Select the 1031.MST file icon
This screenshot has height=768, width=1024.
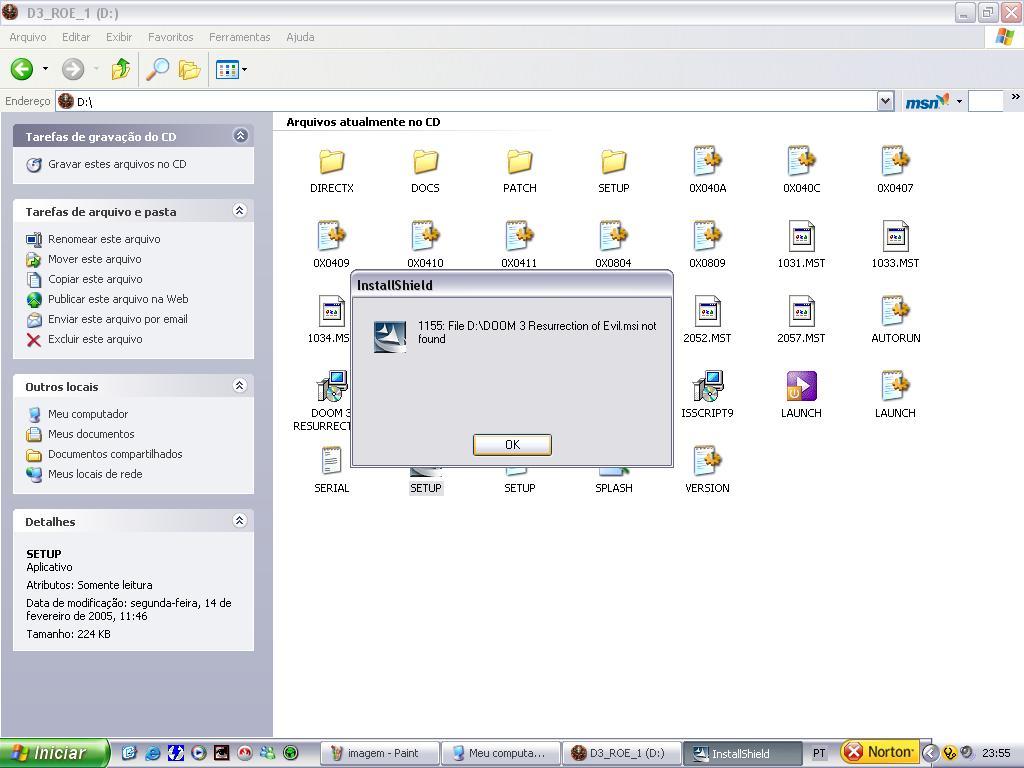point(801,236)
